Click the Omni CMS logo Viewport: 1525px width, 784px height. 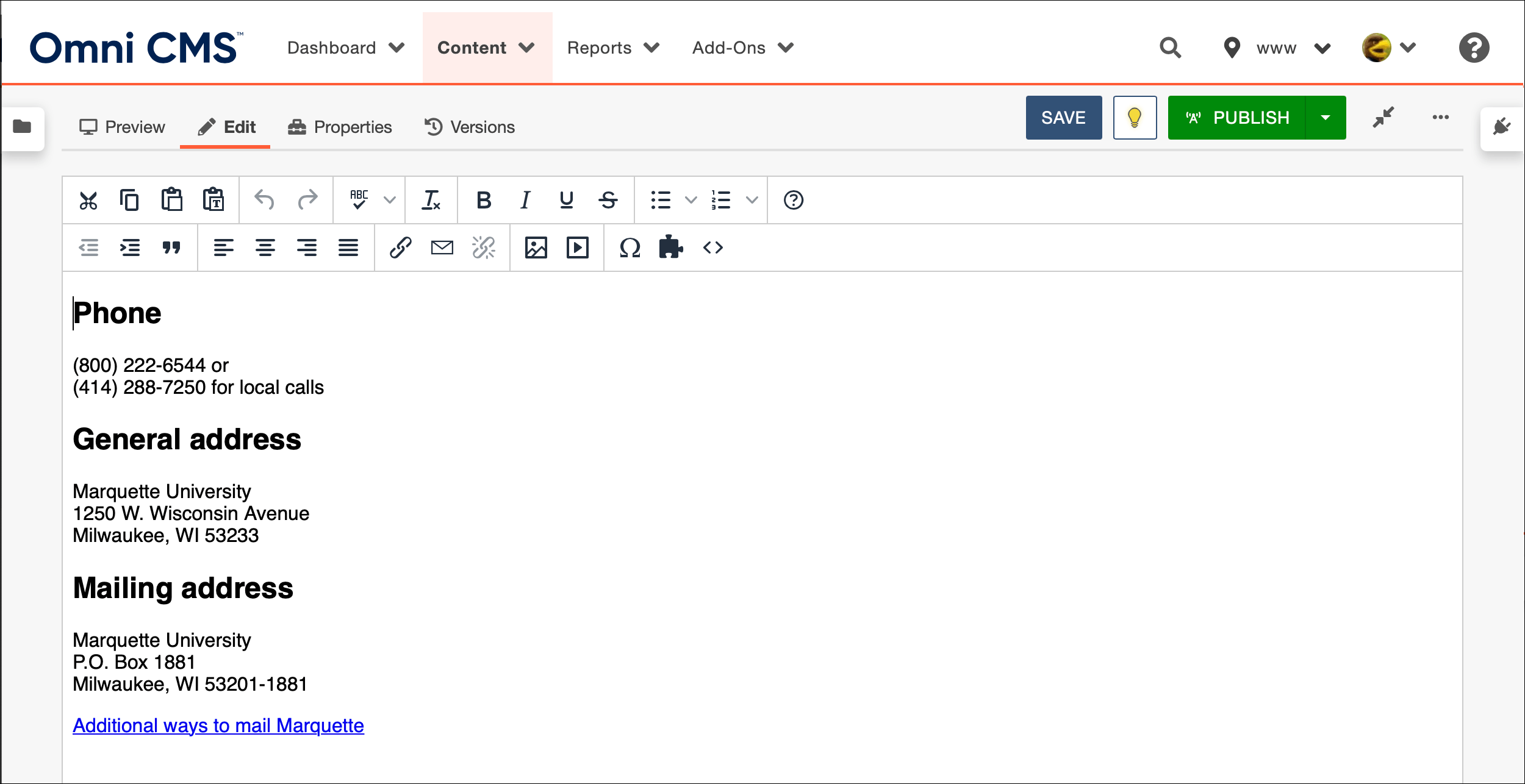[136, 48]
